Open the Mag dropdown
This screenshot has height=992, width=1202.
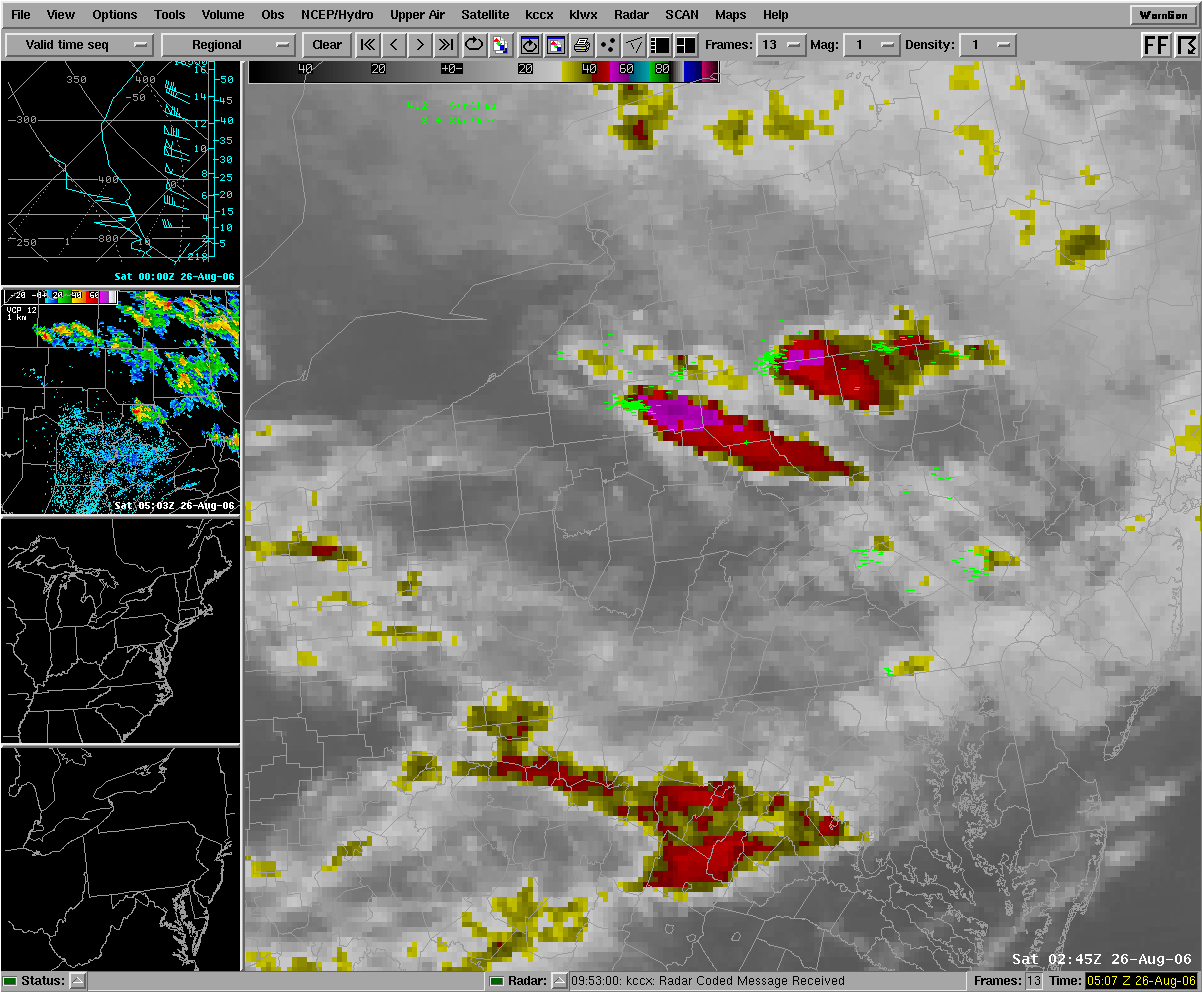pyautogui.click(x=872, y=45)
